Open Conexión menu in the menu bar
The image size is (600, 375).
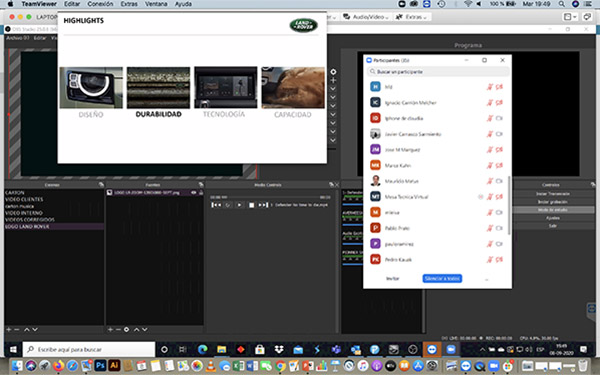[100, 4]
